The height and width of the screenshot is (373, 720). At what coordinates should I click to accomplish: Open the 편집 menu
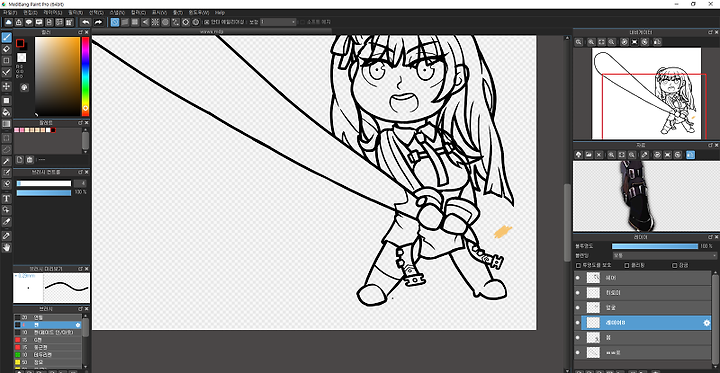click(x=30, y=13)
